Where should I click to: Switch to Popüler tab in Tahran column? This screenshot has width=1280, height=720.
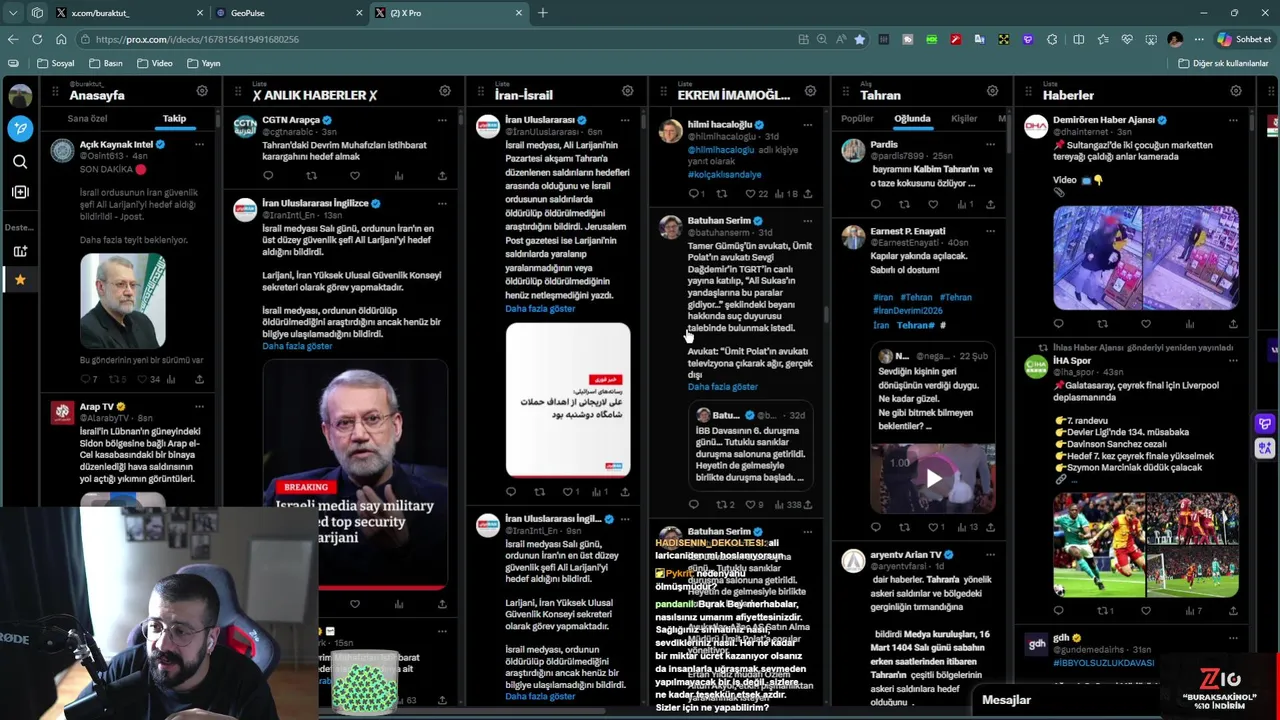tap(857, 118)
